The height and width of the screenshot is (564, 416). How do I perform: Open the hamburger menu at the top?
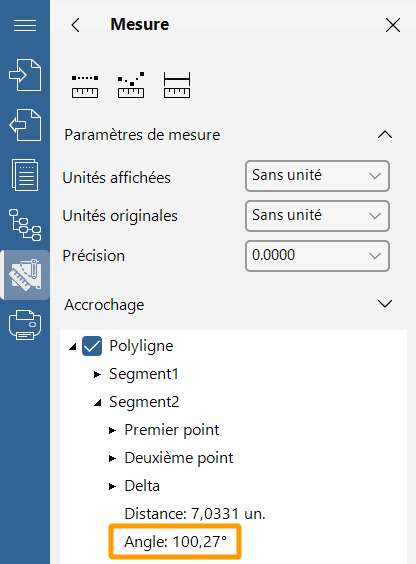(25, 25)
